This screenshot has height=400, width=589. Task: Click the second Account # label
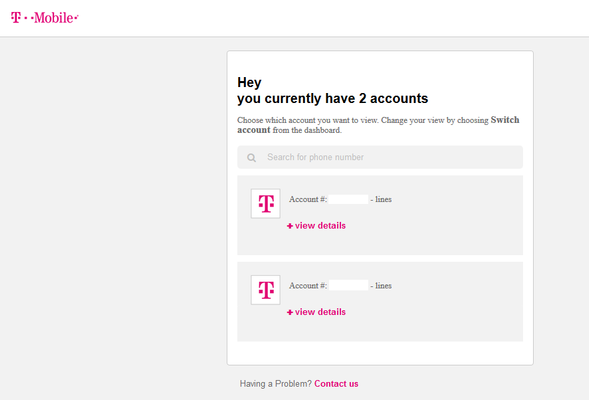coord(308,286)
